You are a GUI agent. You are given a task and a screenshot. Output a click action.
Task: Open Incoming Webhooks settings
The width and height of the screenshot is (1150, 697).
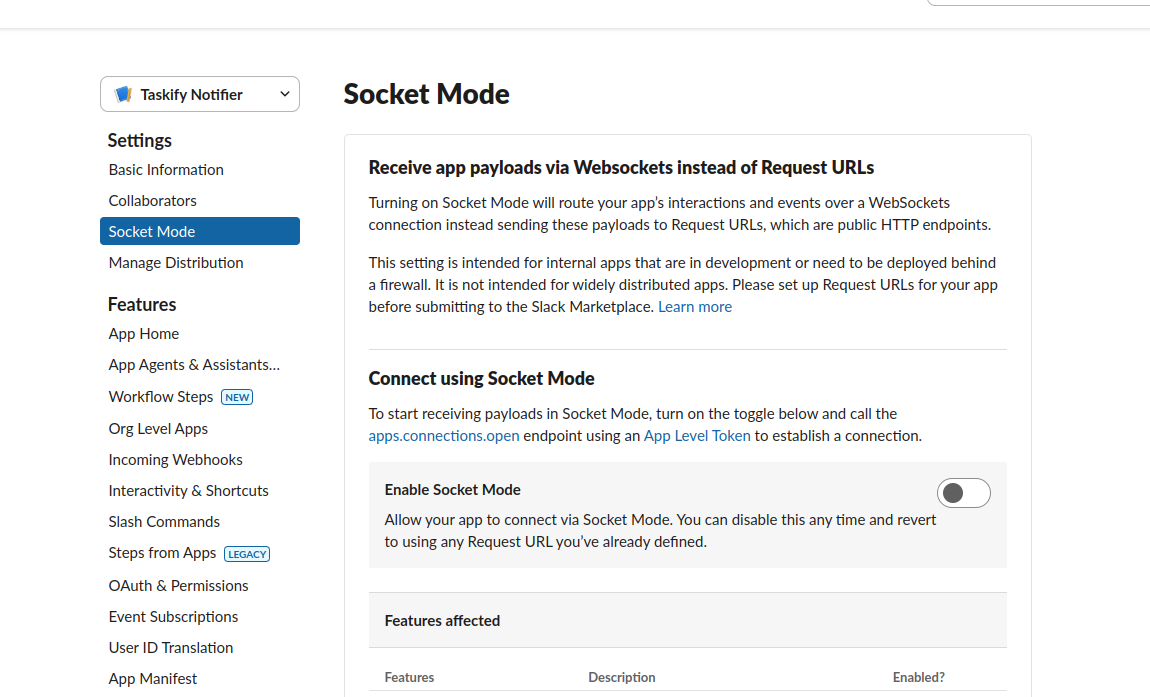point(176,460)
